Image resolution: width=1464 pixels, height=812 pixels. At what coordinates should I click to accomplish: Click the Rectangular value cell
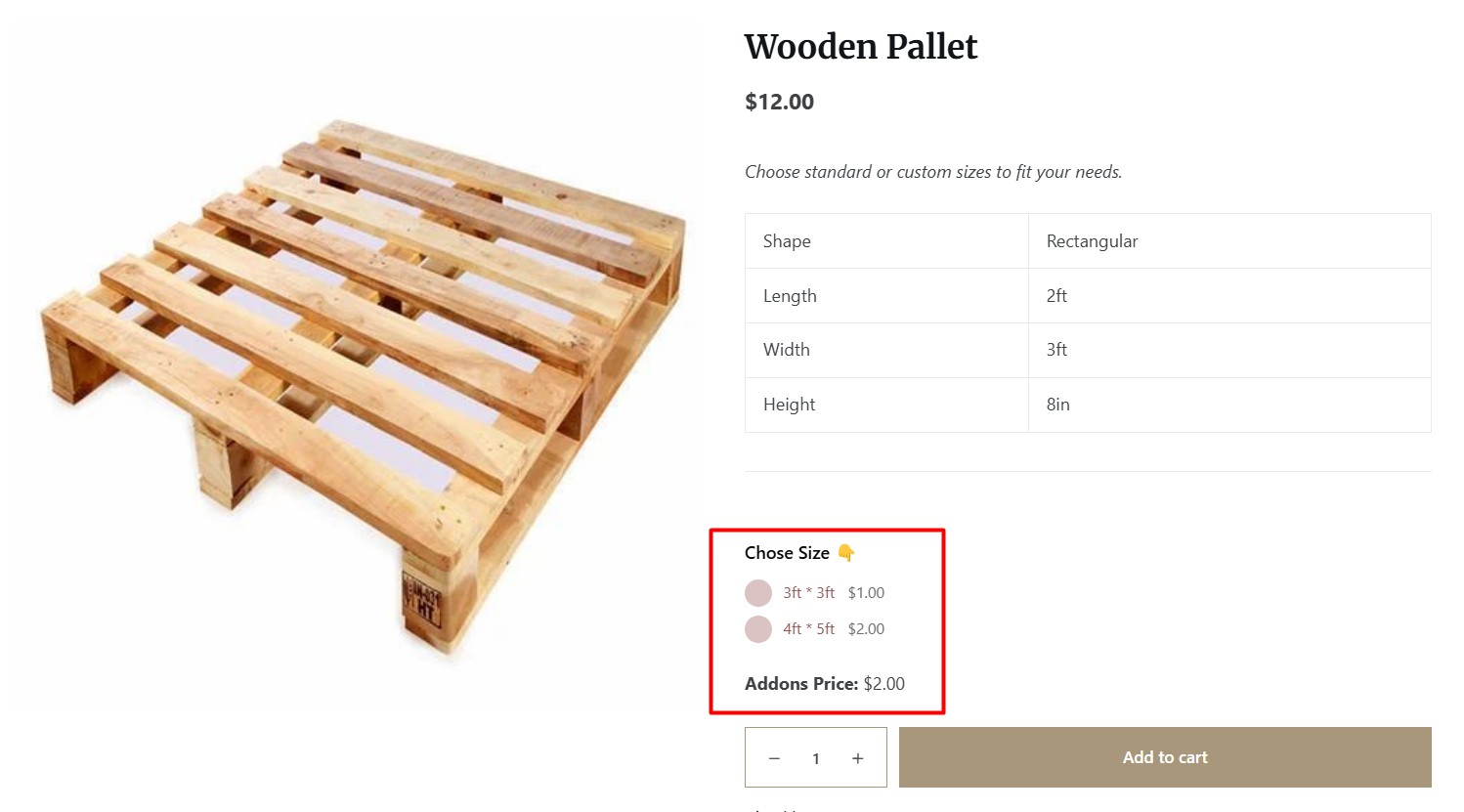click(x=1092, y=241)
